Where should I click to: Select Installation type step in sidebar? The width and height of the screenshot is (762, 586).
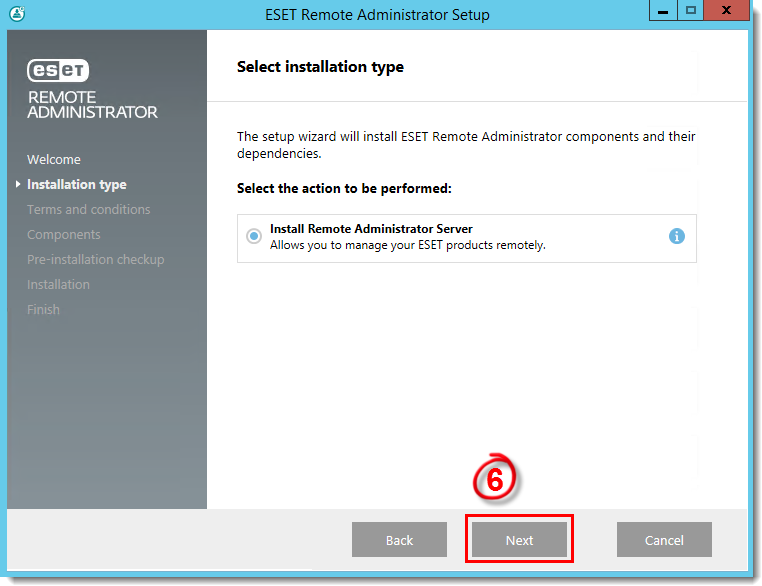click(77, 185)
